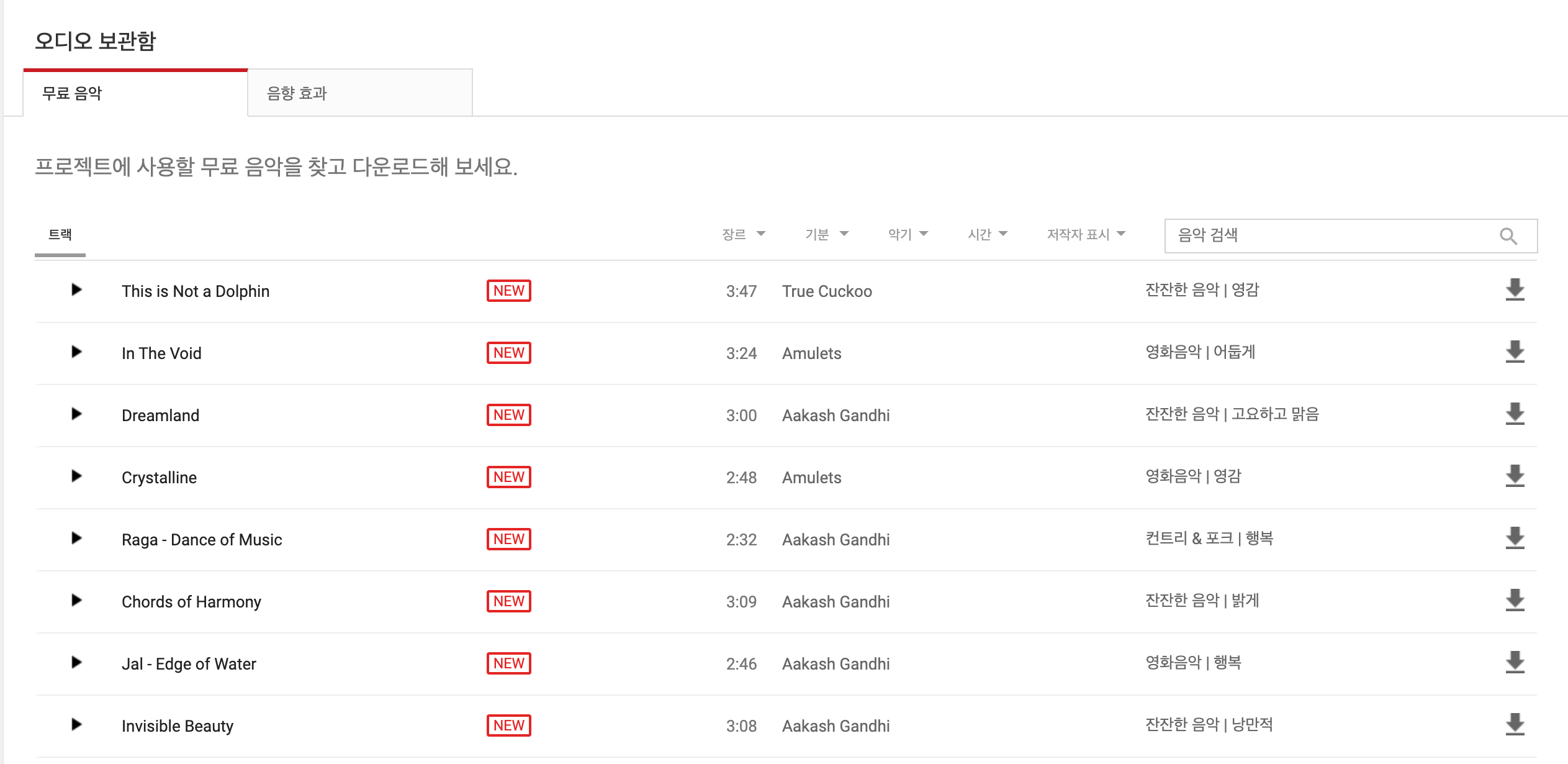The width and height of the screenshot is (1568, 764).
Task: Play the In The Void track
Action: click(x=76, y=352)
